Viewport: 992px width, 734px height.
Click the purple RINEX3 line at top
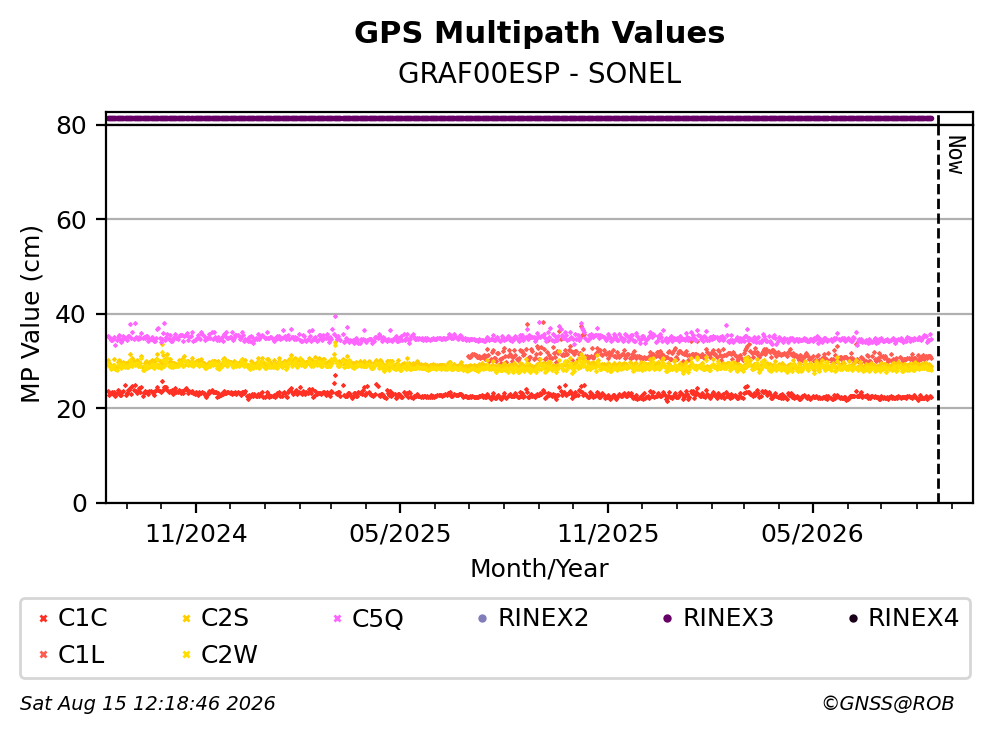[520, 118]
